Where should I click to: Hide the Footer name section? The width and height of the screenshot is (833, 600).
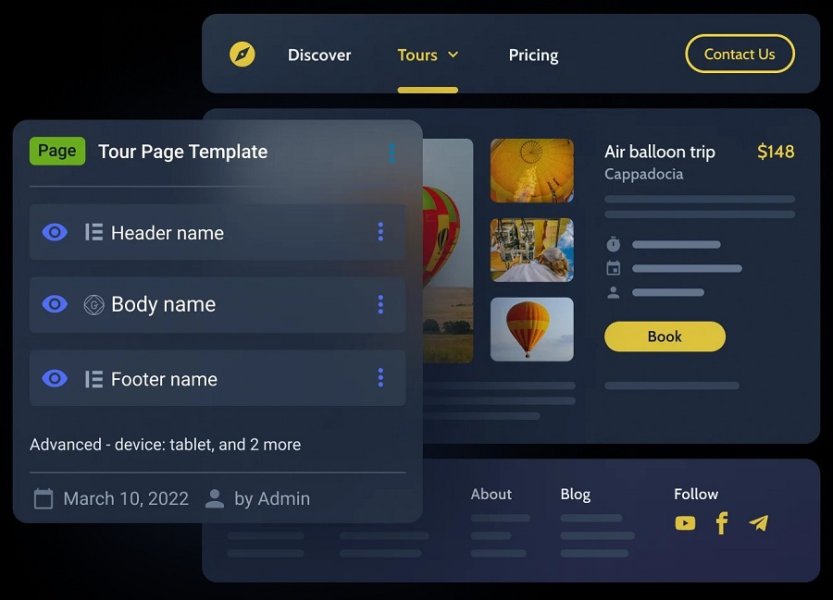click(54, 378)
